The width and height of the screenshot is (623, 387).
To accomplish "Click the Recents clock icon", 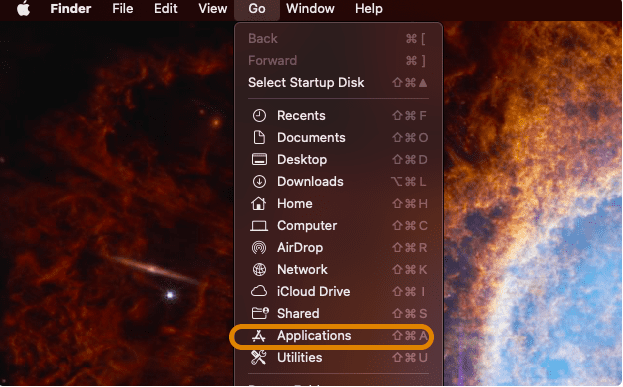I will 259,116.
